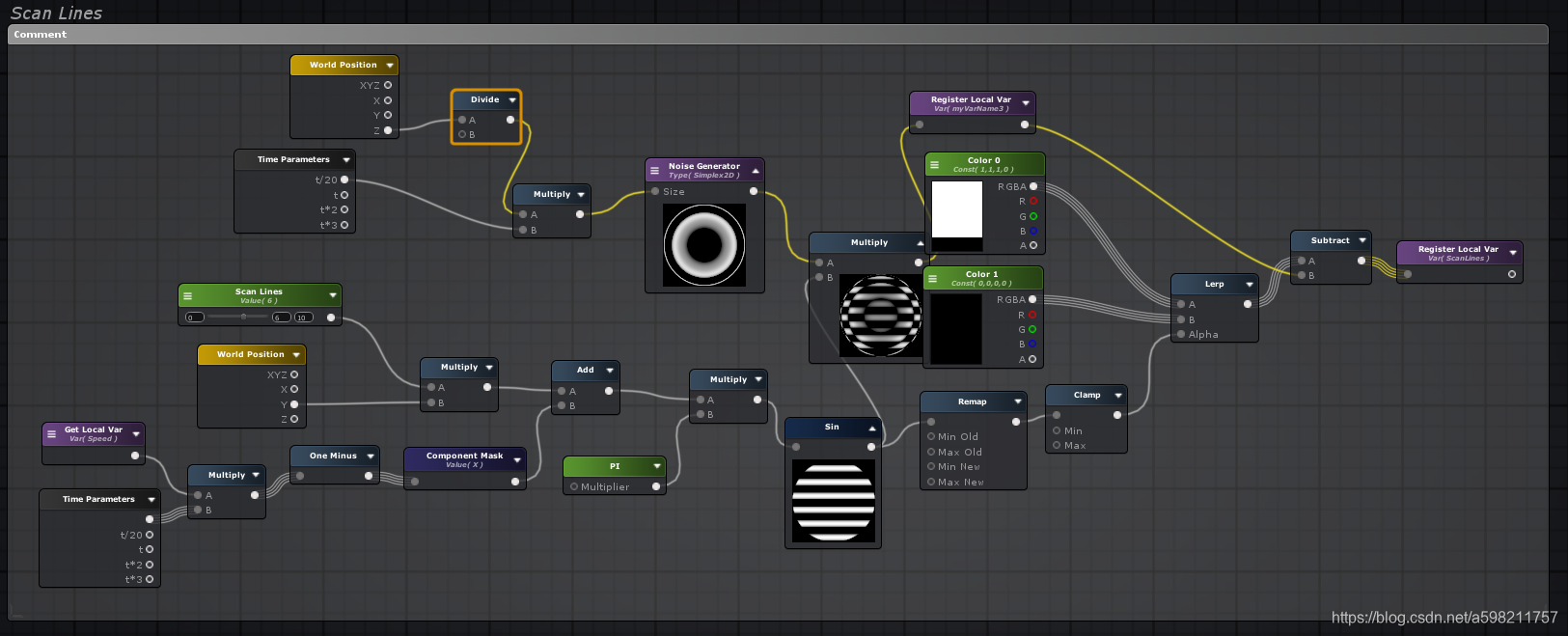Expand the Register Local Var myVarName3 node arrow
This screenshot has width=1568, height=636.
click(x=1026, y=103)
